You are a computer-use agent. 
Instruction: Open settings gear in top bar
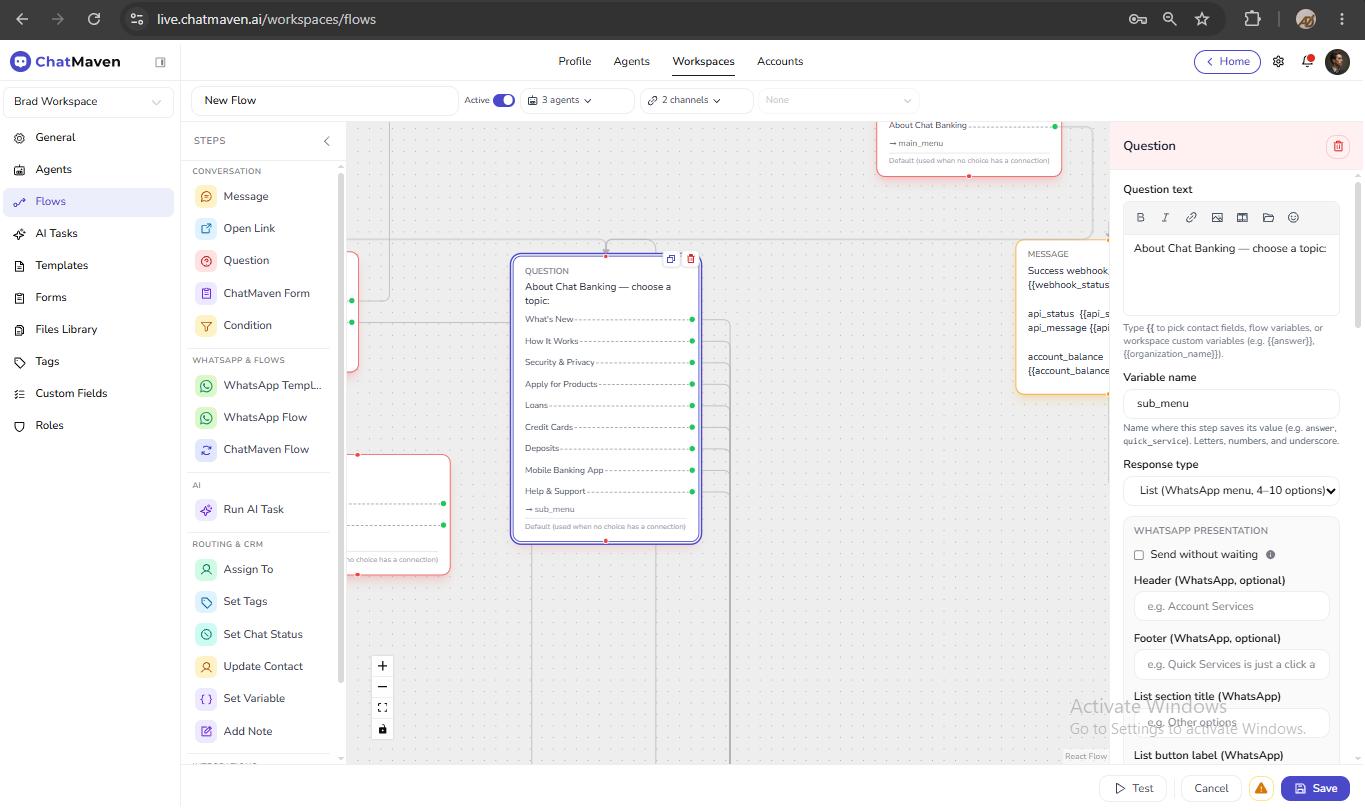(1278, 62)
